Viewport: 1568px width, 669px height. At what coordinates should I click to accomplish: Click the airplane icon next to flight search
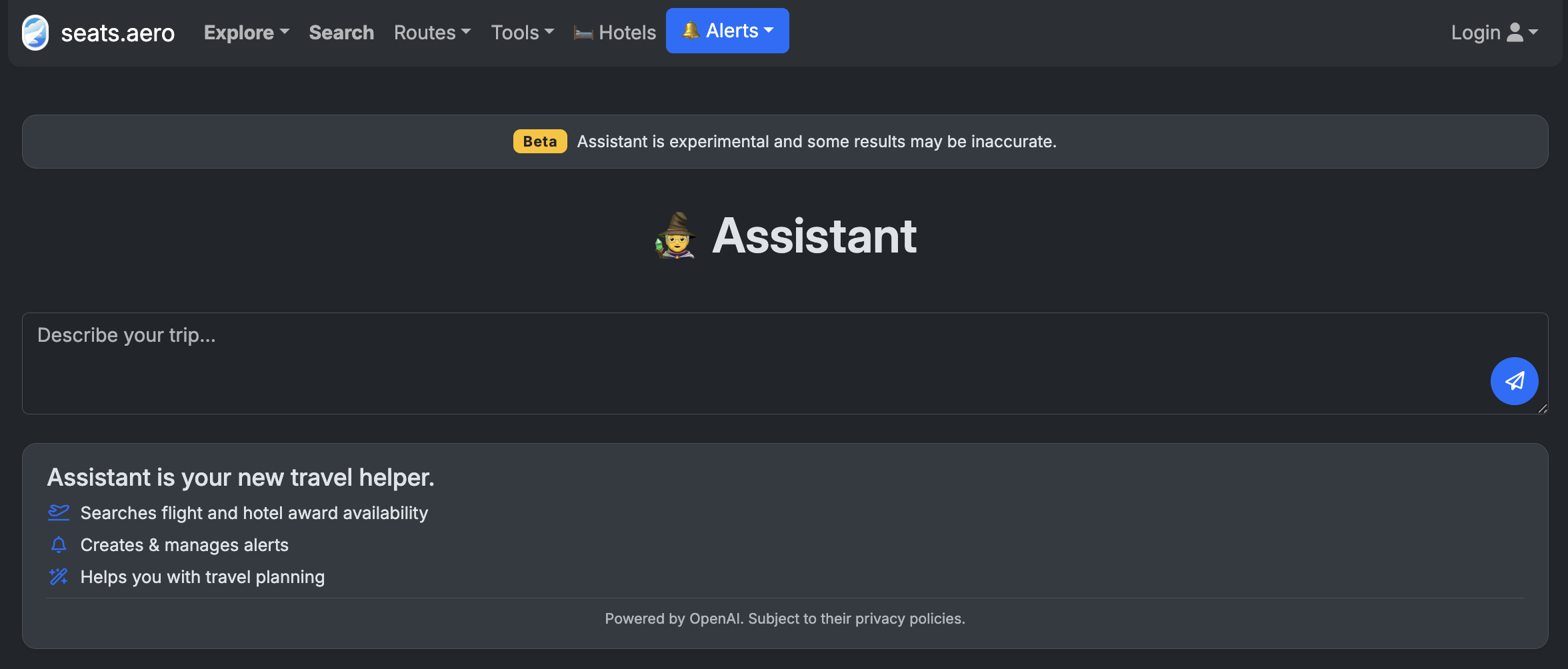[59, 512]
